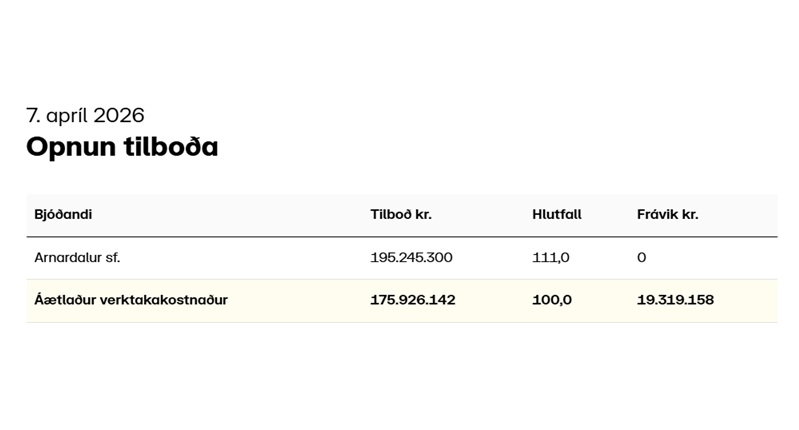Click "kr." in the Tilboð kr. header

(423, 214)
